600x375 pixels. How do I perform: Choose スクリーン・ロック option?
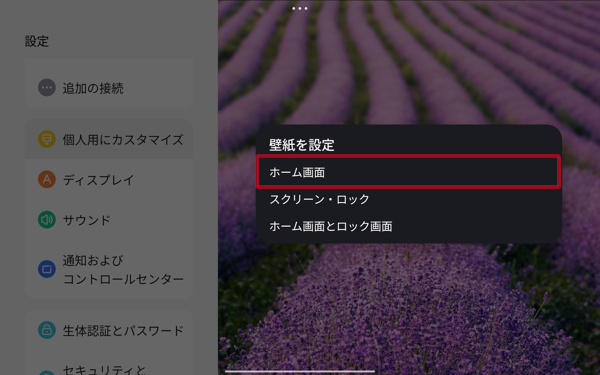click(408, 199)
